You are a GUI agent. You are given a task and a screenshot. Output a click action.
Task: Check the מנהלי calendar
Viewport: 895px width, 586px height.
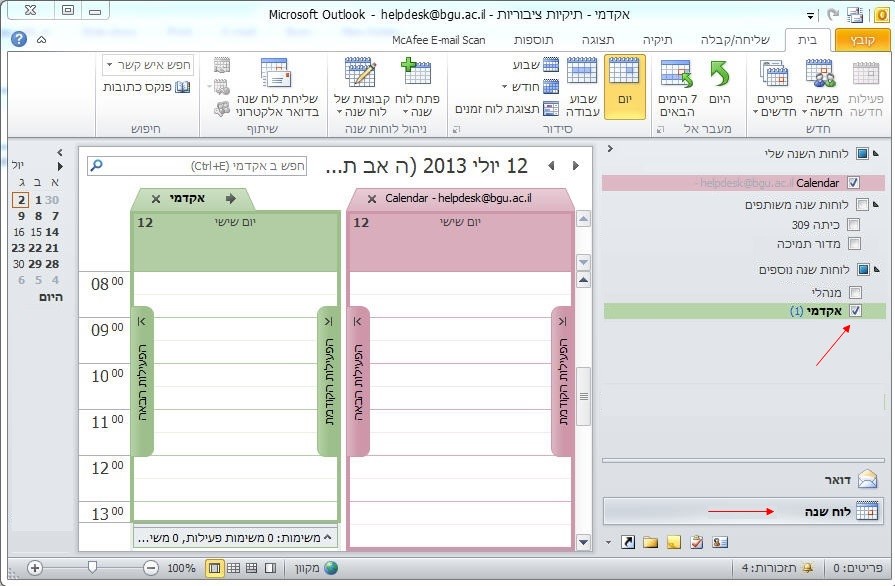click(x=855, y=293)
